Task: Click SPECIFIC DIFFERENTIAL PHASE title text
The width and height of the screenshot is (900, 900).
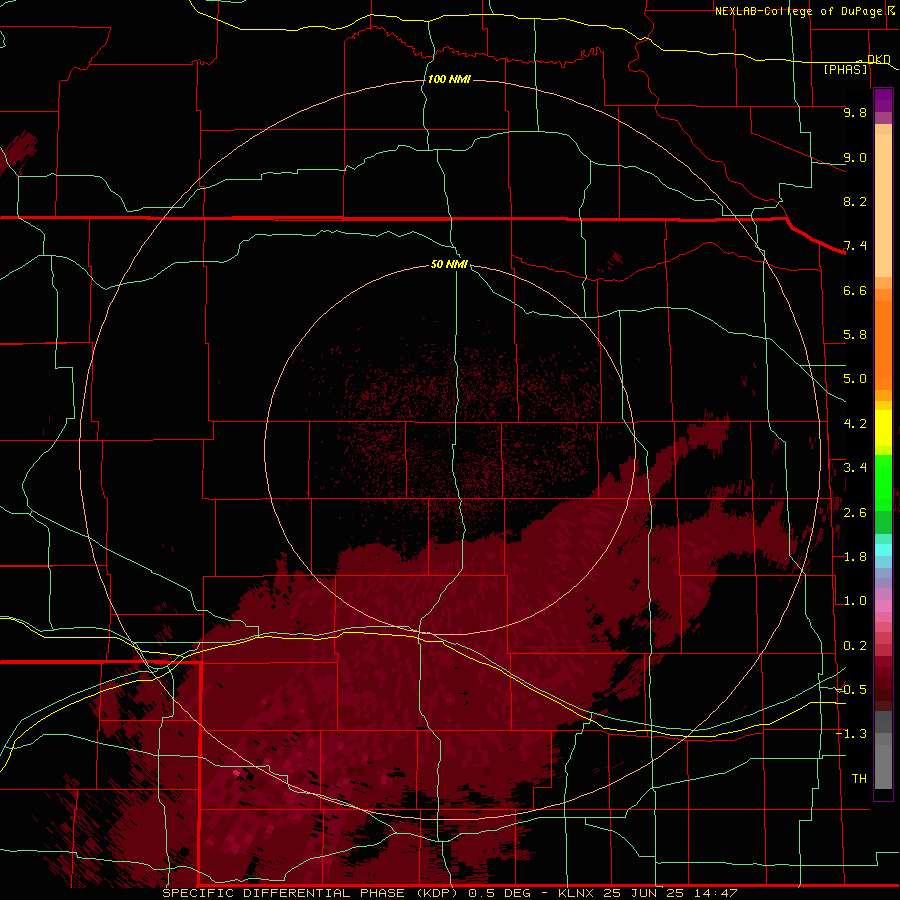Action: pos(284,893)
